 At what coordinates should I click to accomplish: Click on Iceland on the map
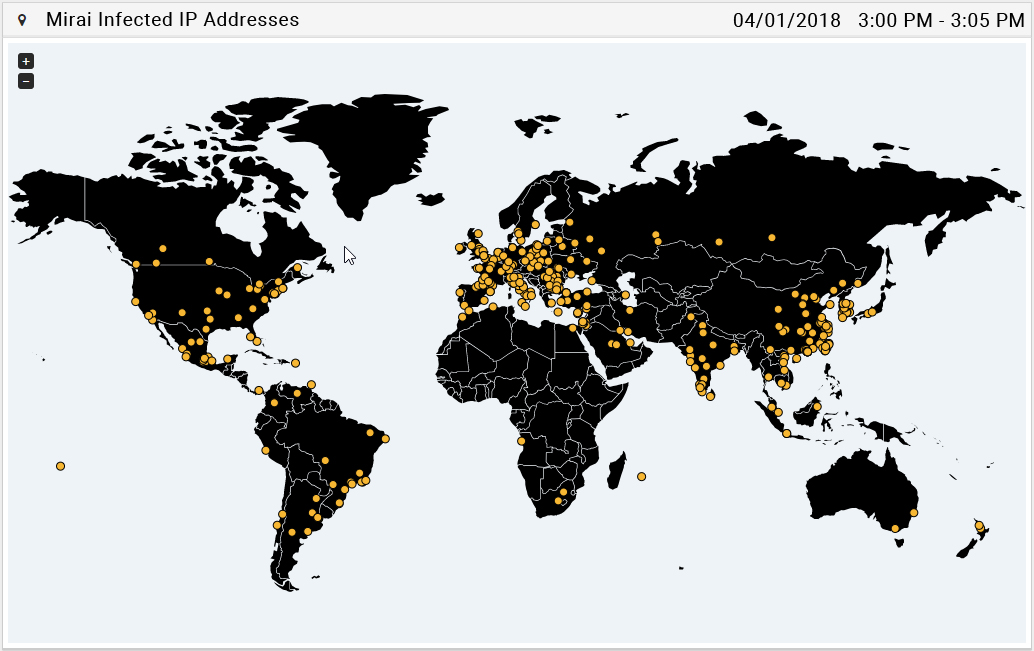coord(431,199)
